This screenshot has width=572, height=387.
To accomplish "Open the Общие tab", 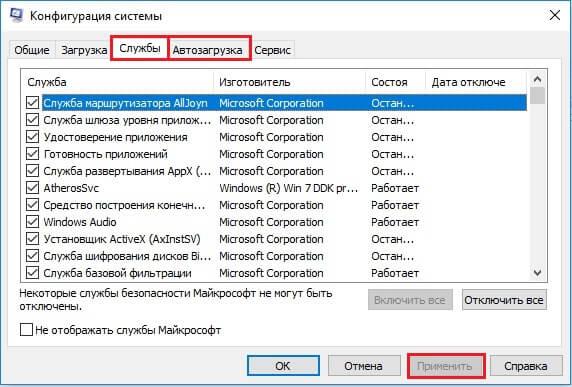I will click(32, 50).
